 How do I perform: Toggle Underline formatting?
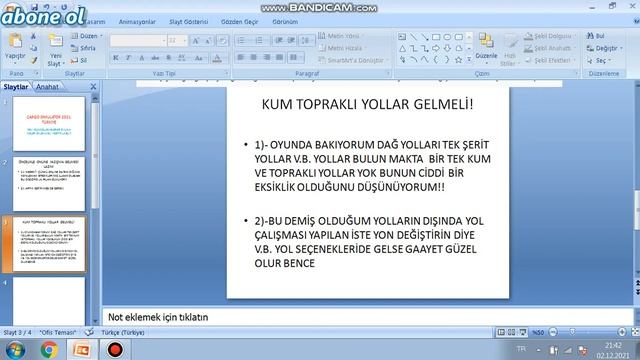[x=142, y=58]
